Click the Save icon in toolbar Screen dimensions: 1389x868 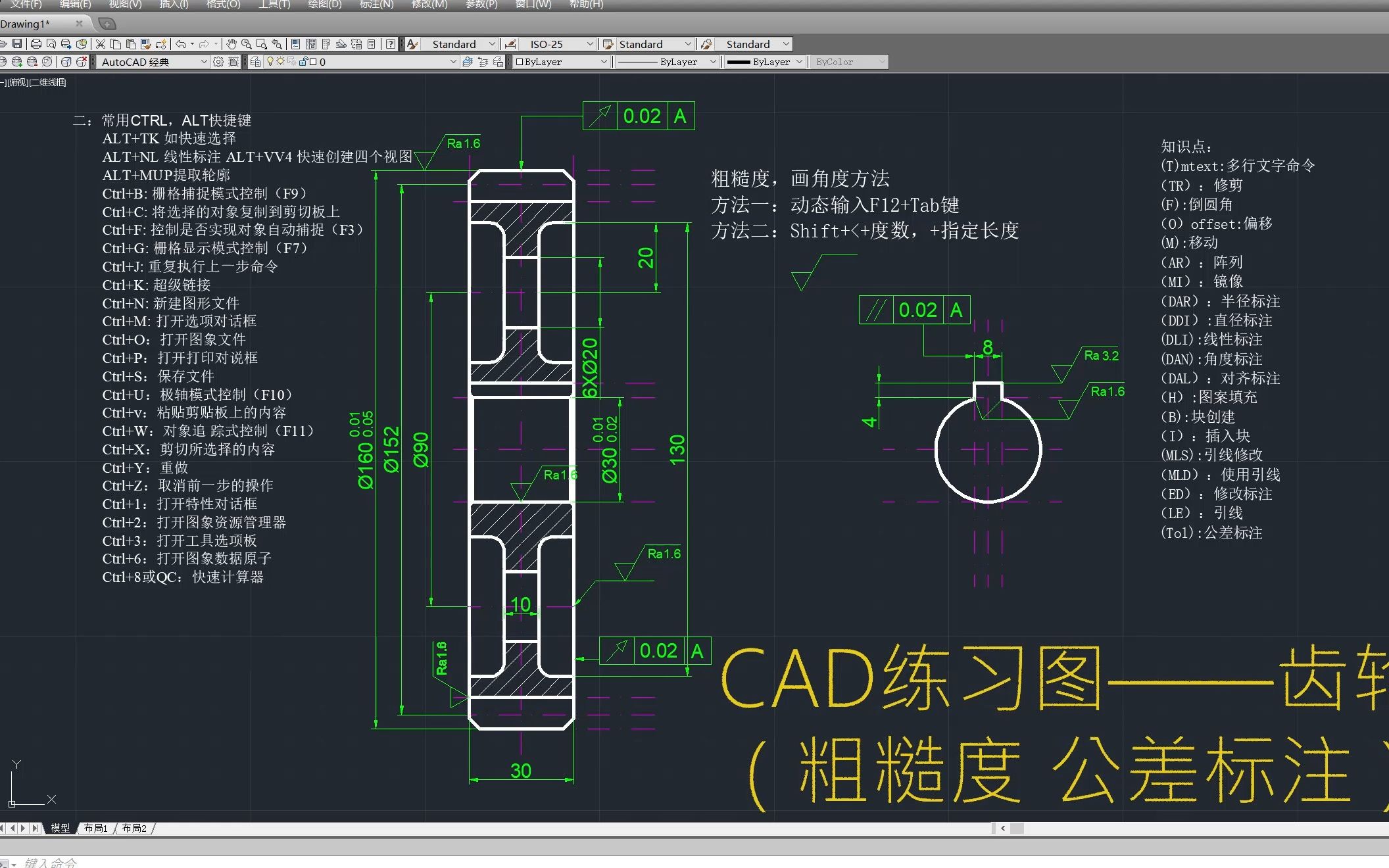[x=18, y=44]
